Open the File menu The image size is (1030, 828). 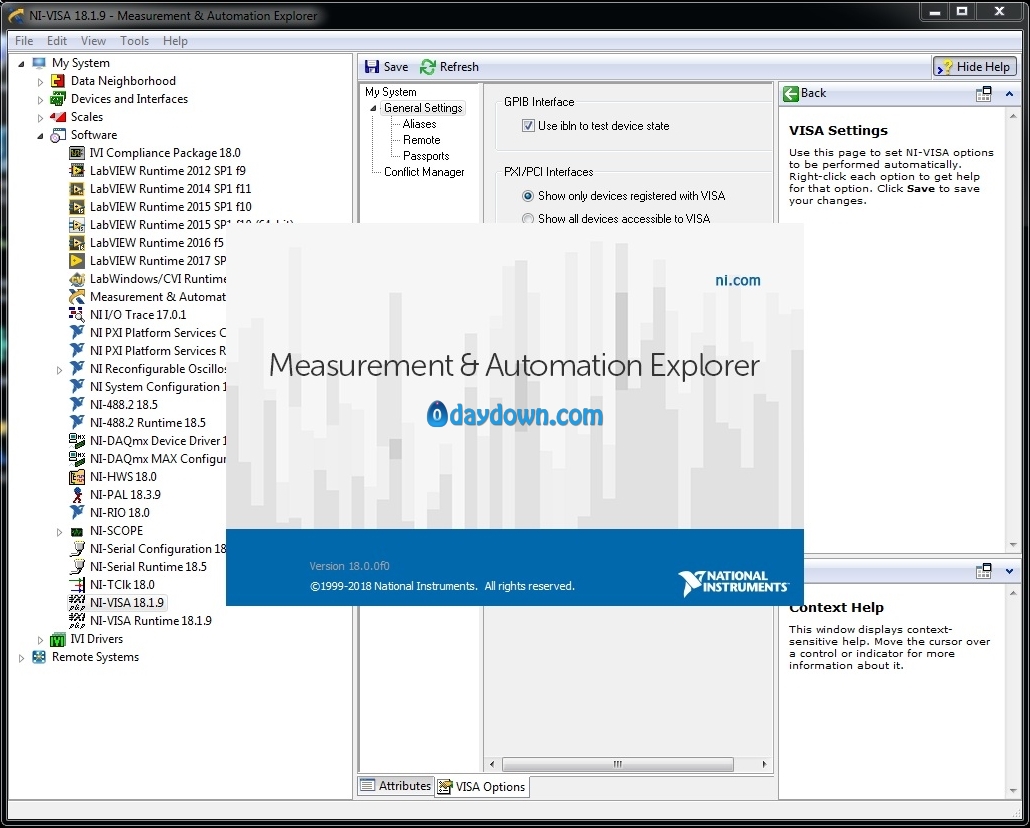24,41
